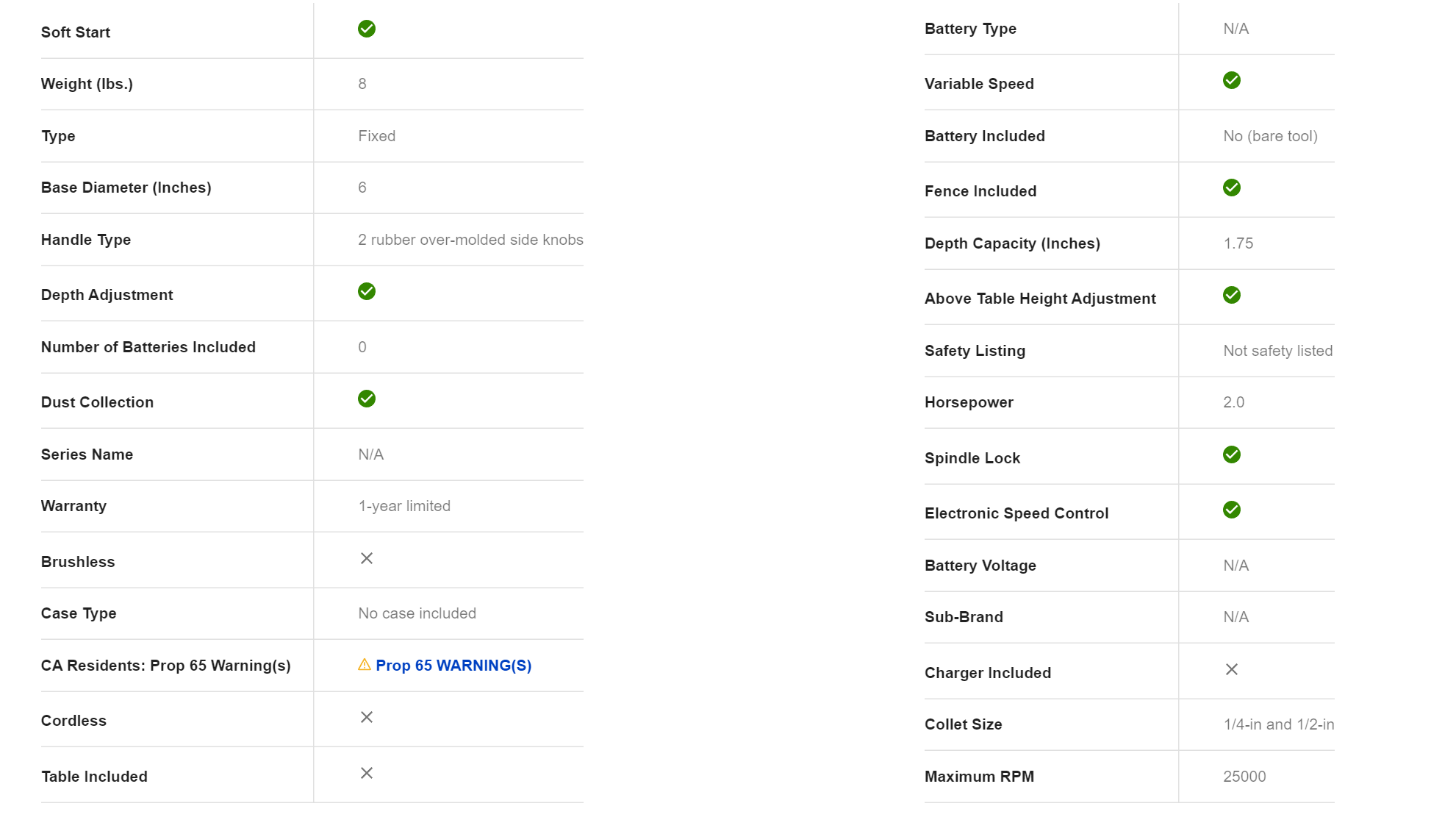Click the Maximum RPM label
The height and width of the screenshot is (820, 1456).
coord(978,777)
